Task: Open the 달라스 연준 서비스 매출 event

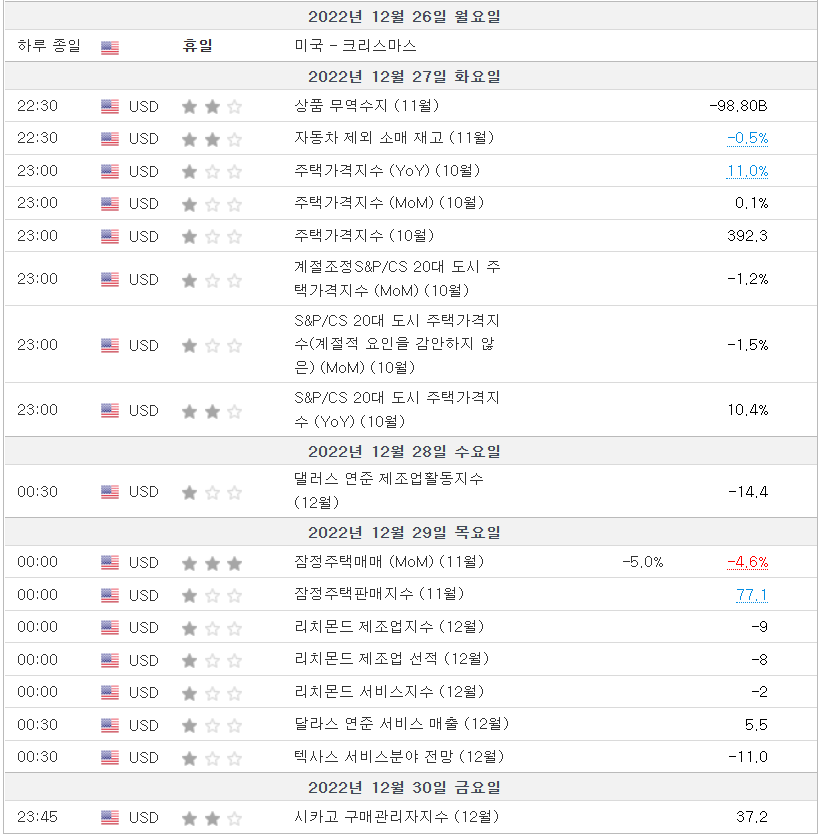Action: point(401,724)
